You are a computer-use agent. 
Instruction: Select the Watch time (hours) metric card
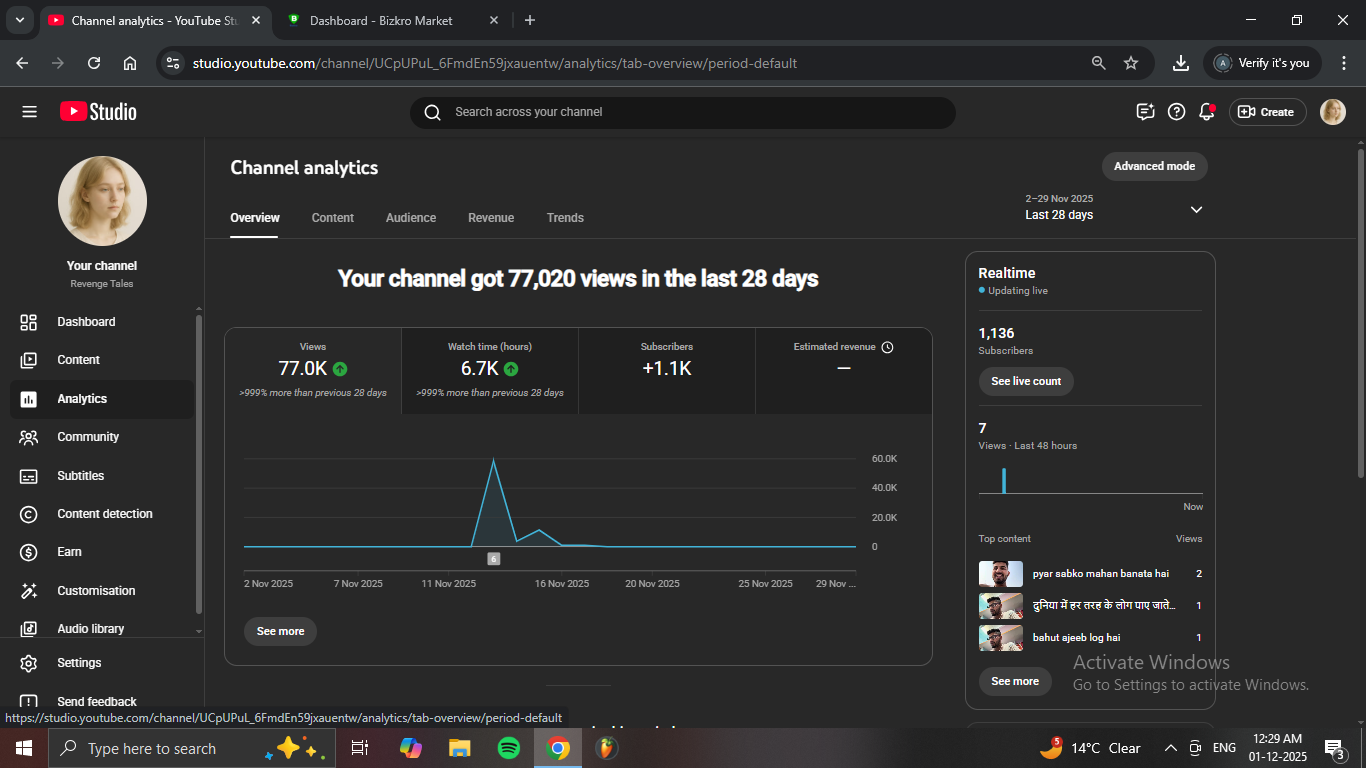tap(490, 370)
